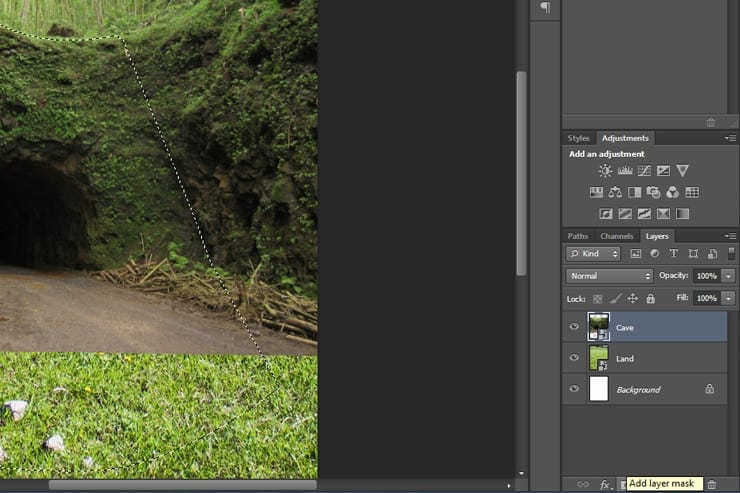Image resolution: width=740 pixels, height=493 pixels.
Task: Lock transparent pixels
Action: click(x=597, y=299)
